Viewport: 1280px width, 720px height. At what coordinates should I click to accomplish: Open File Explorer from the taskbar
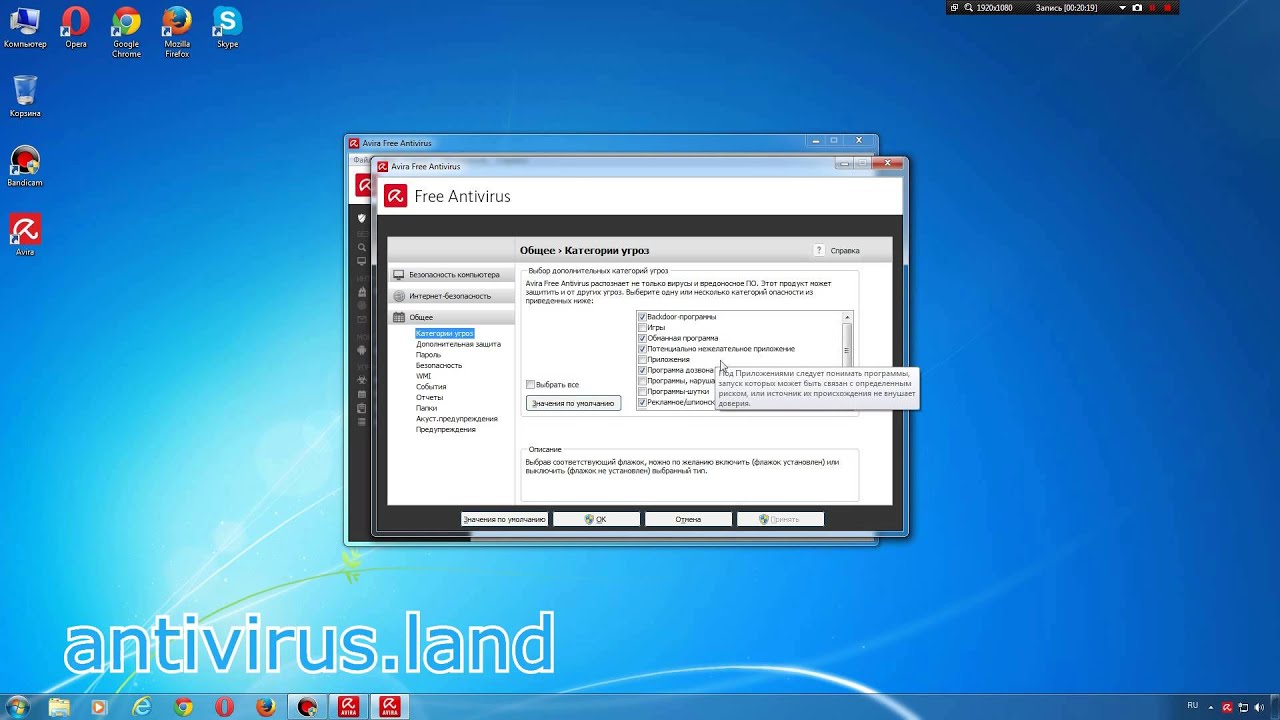pos(59,707)
